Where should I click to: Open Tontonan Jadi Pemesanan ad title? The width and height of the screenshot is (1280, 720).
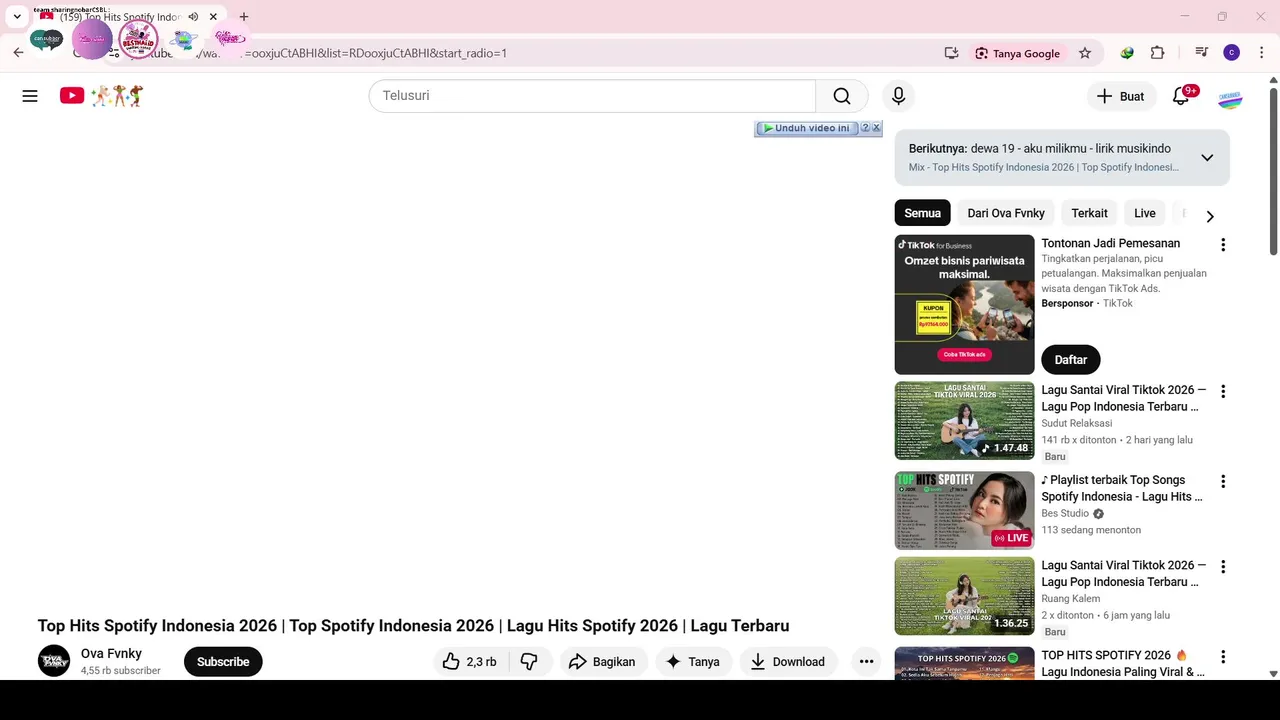click(x=1110, y=243)
